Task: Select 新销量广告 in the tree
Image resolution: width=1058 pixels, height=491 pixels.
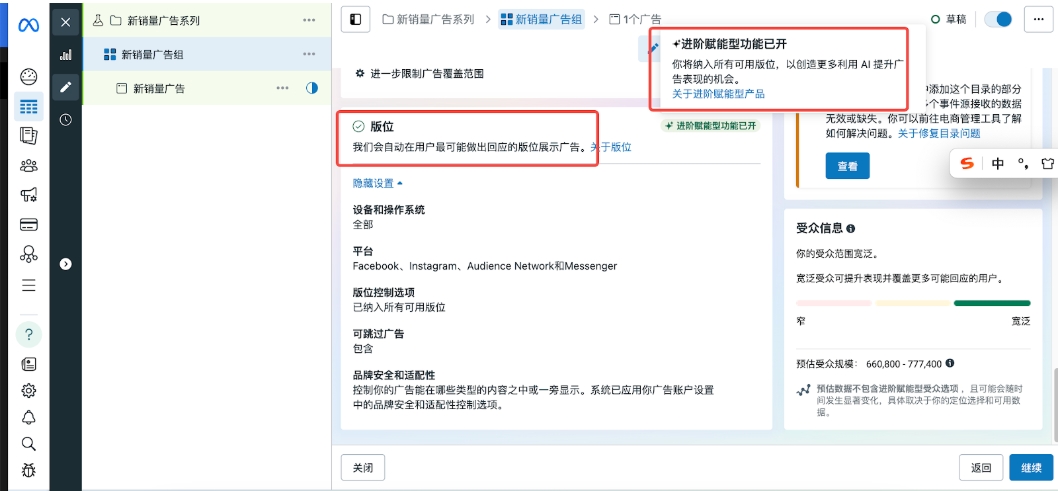Action: point(159,88)
